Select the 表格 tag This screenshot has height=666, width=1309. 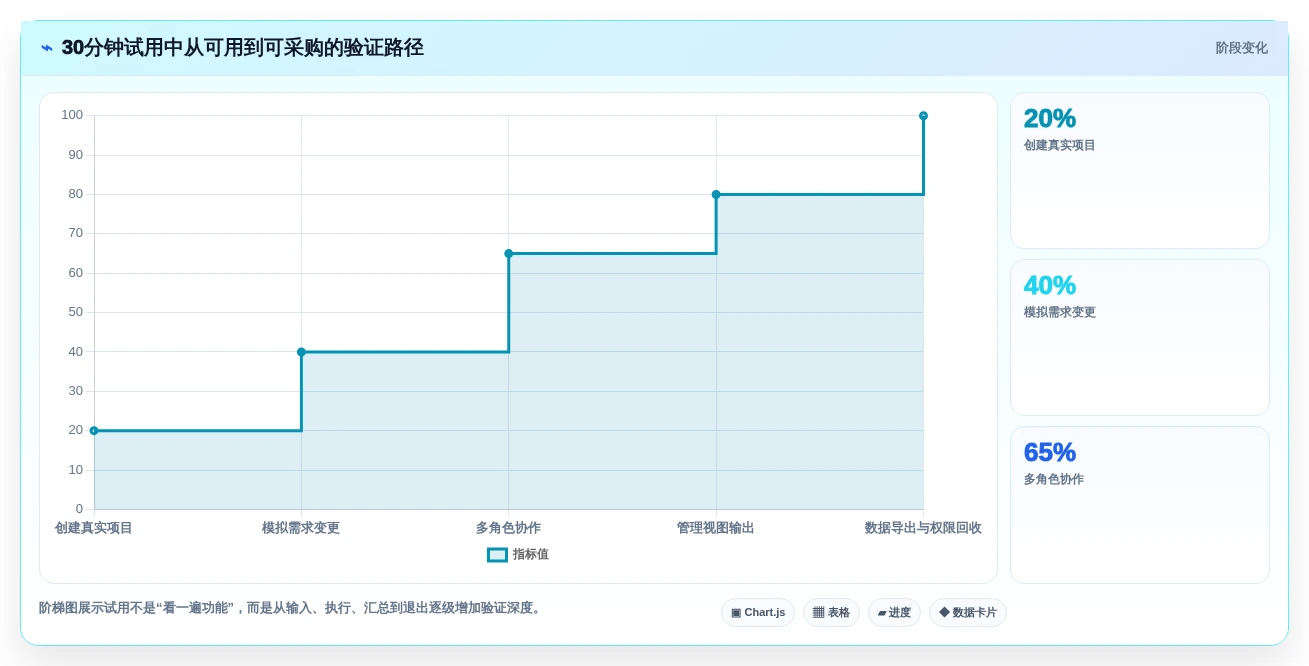(831, 613)
